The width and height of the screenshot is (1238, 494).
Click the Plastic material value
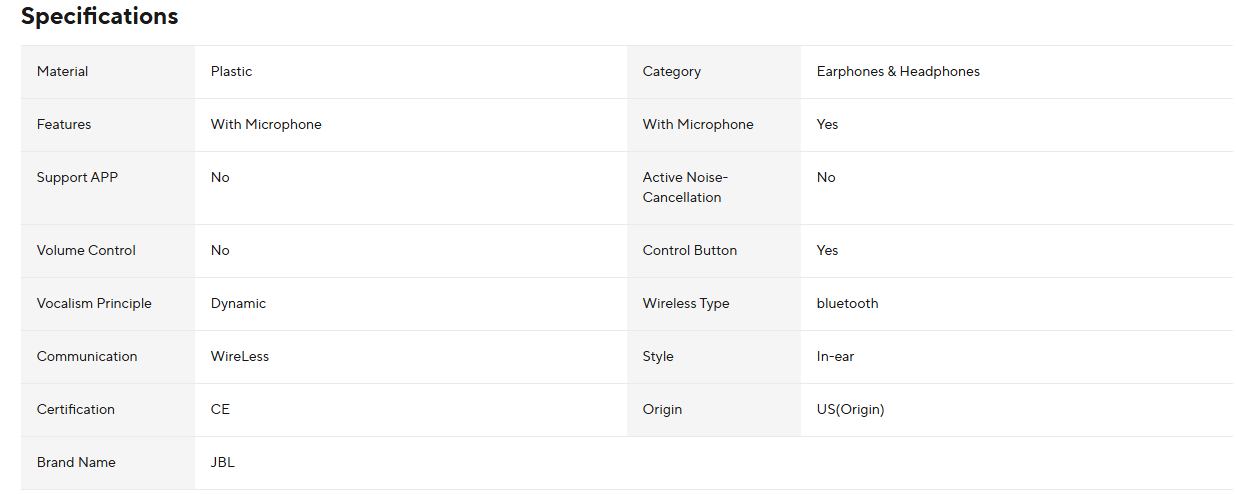pos(231,72)
